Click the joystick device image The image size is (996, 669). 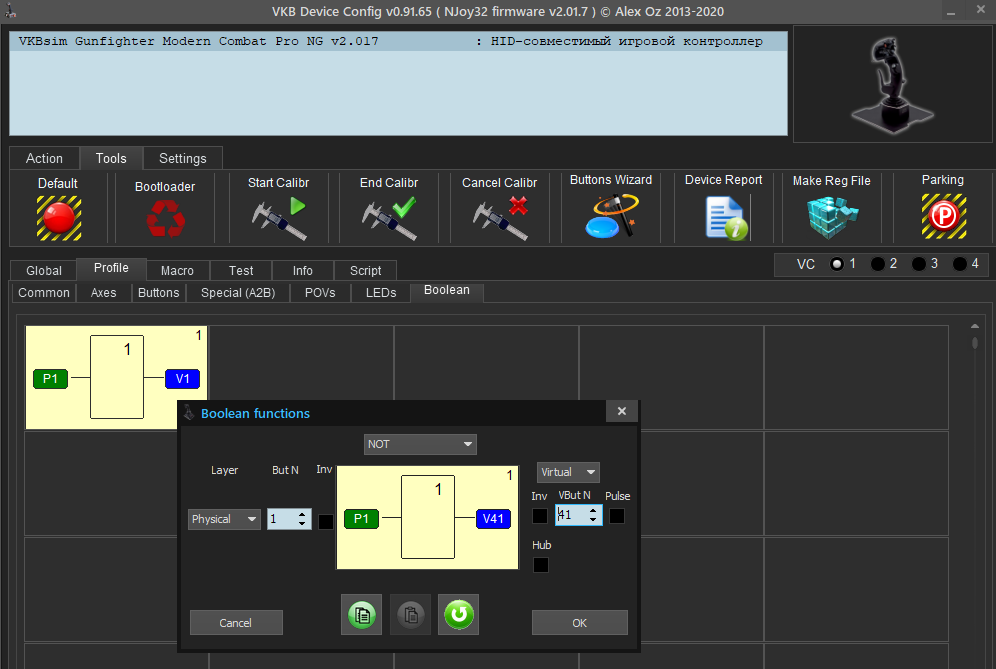point(892,84)
